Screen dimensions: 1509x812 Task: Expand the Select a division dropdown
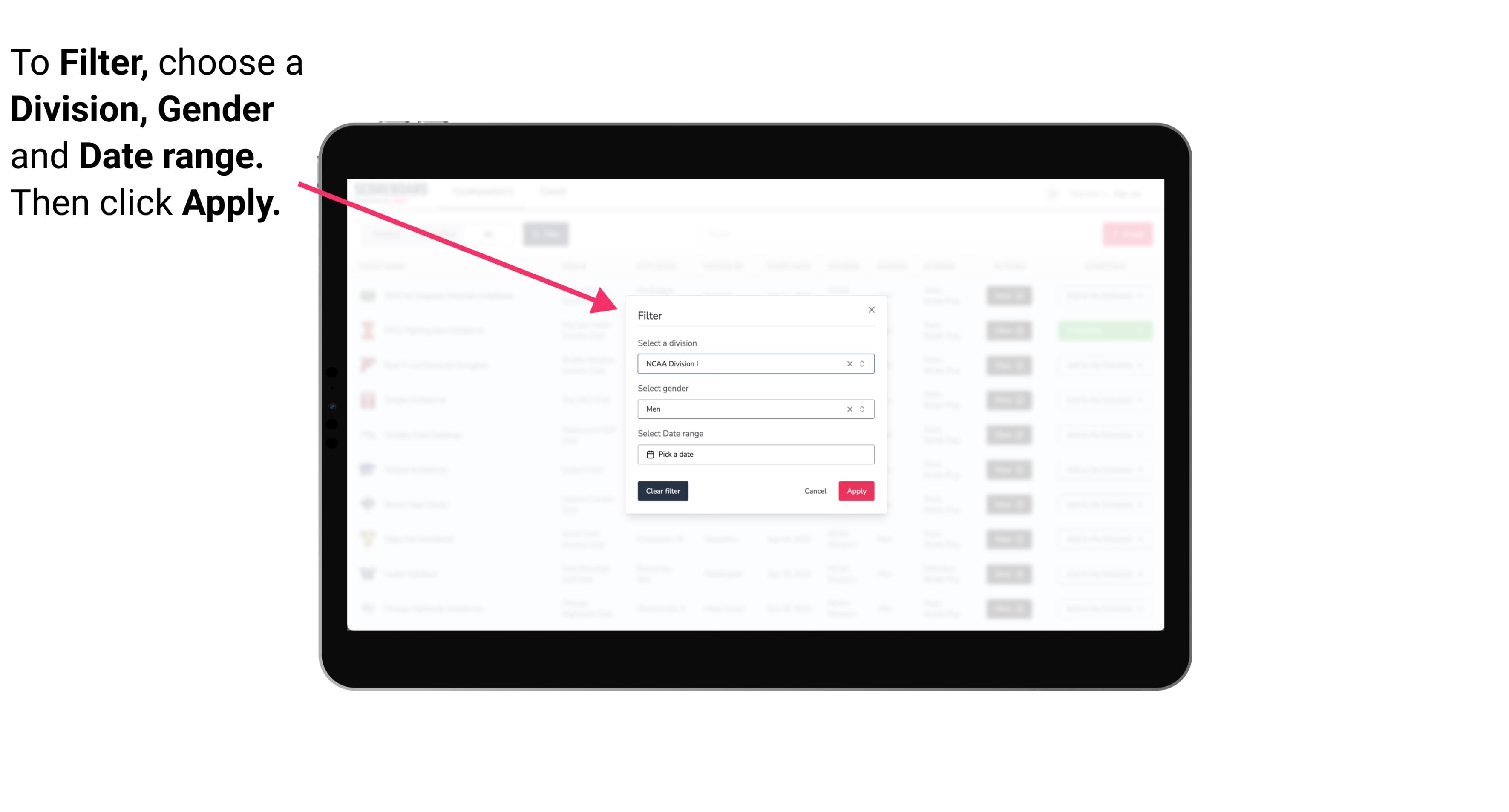pos(862,363)
